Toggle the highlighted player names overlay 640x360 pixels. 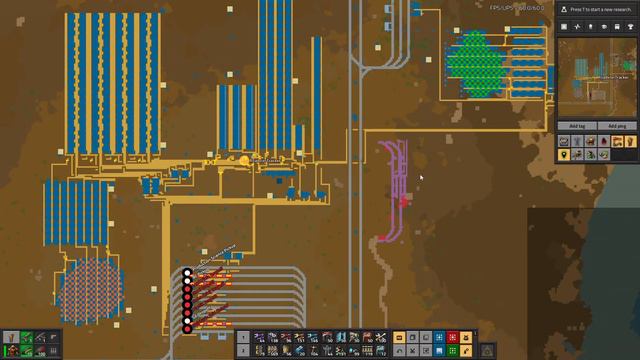[x=631, y=141]
